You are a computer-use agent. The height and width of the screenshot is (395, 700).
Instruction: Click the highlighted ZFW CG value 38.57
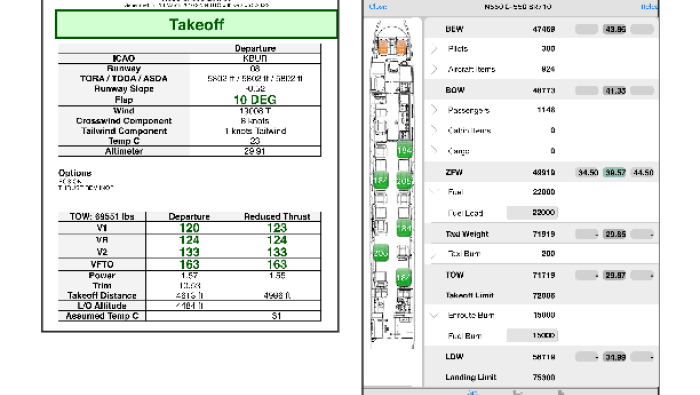615,172
